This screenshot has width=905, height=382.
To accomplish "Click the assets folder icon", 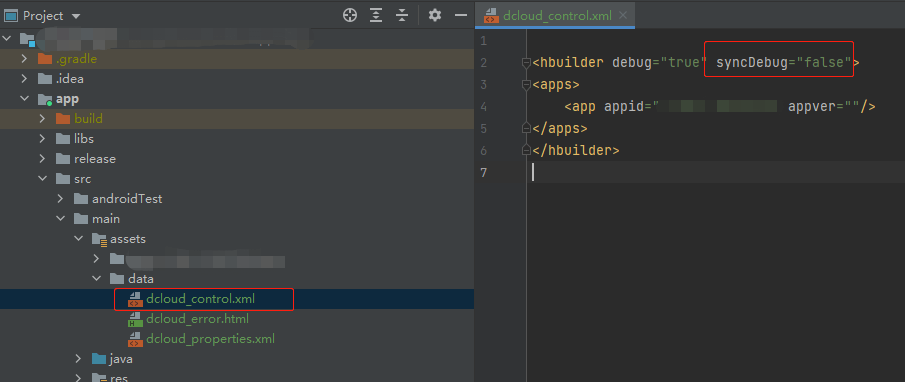I will tap(100, 239).
